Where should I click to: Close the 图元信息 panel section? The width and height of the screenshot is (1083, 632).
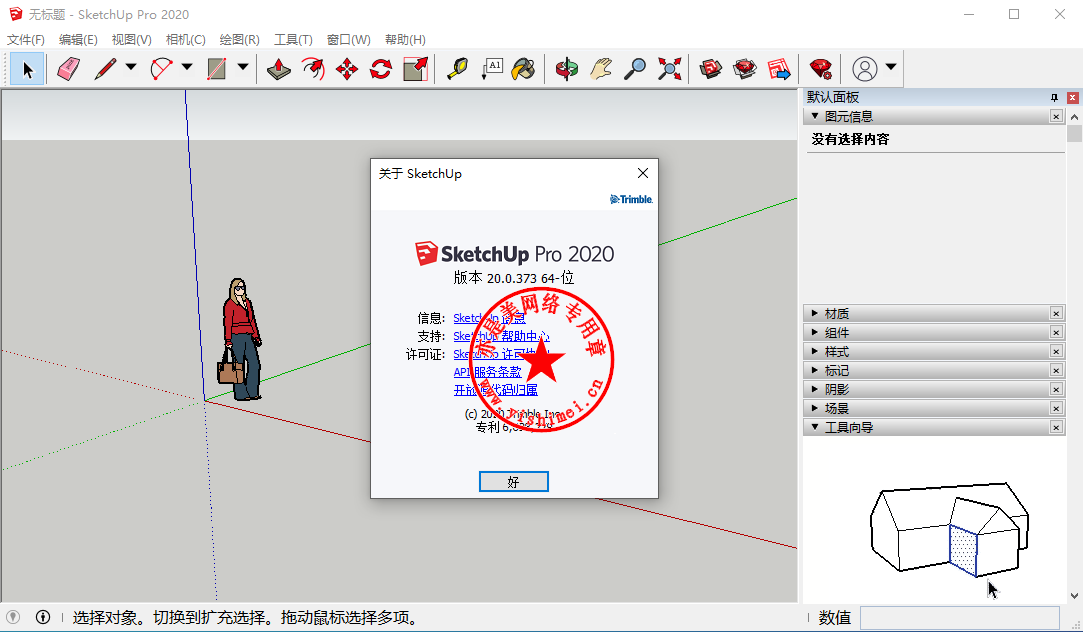(x=1056, y=116)
